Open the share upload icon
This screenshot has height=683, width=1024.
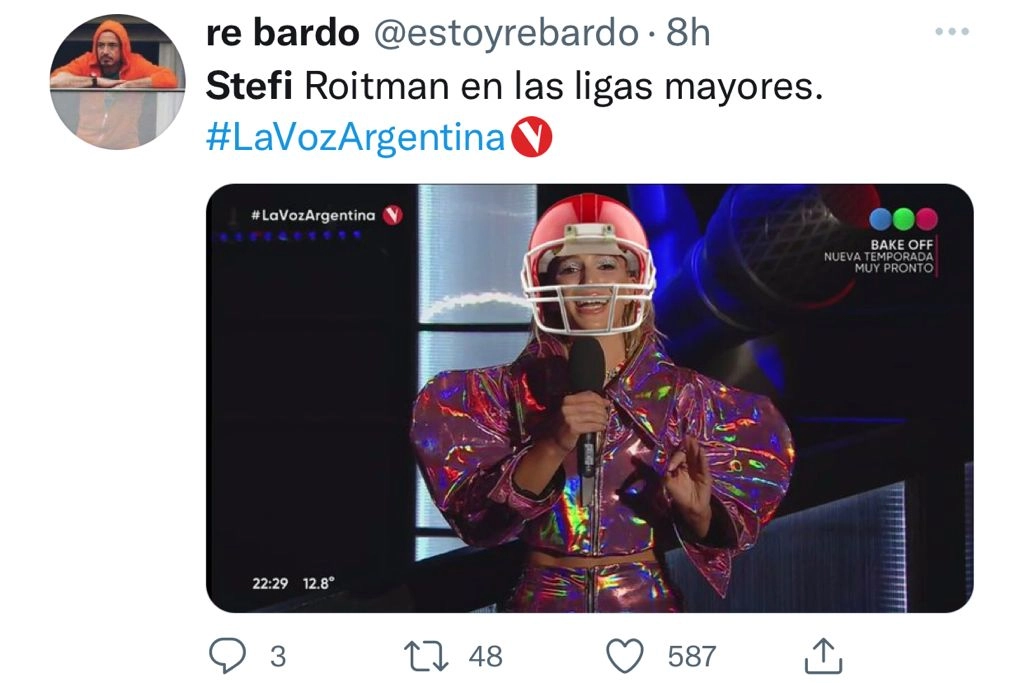pos(823,656)
